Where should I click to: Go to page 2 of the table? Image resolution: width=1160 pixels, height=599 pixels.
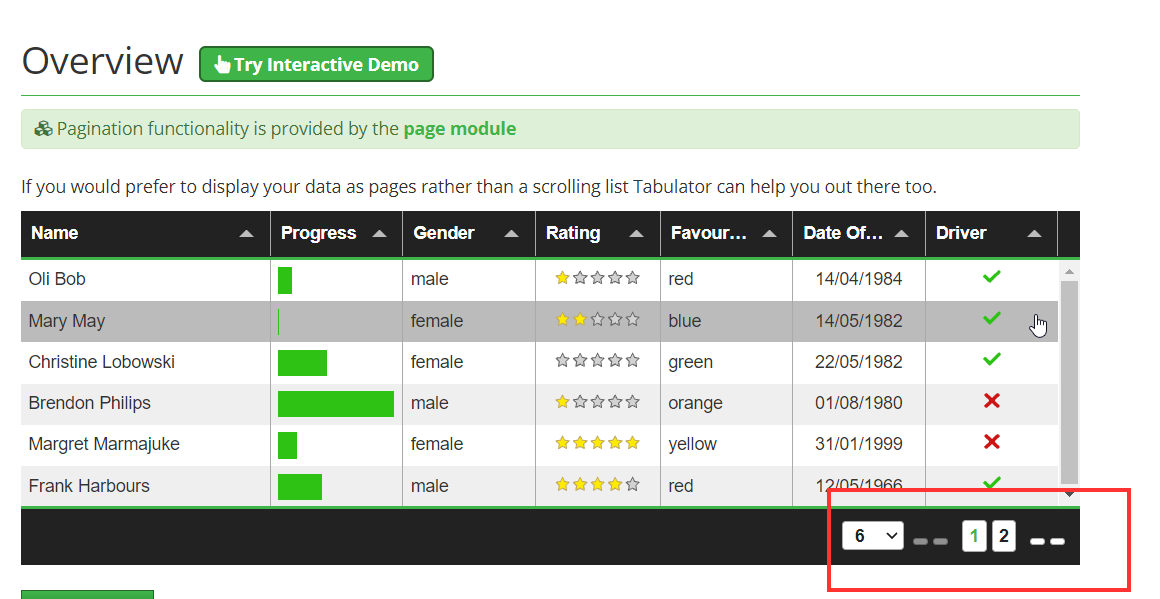[x=1004, y=536]
